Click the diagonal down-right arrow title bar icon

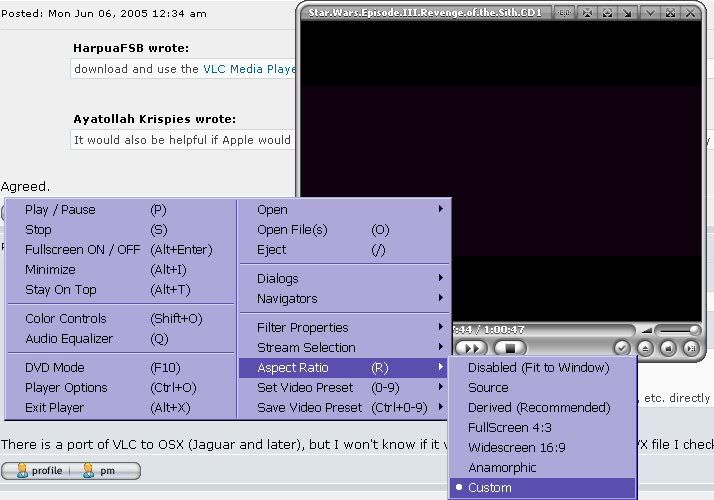click(627, 13)
